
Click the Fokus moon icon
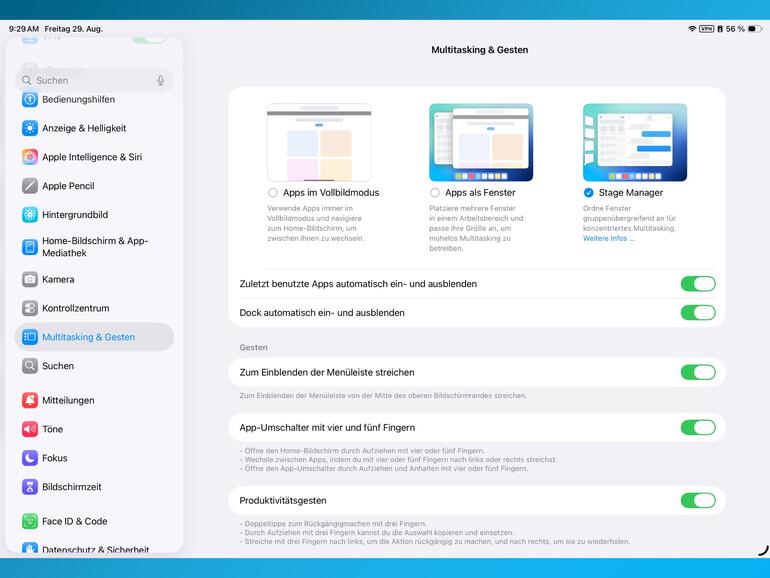coord(30,458)
